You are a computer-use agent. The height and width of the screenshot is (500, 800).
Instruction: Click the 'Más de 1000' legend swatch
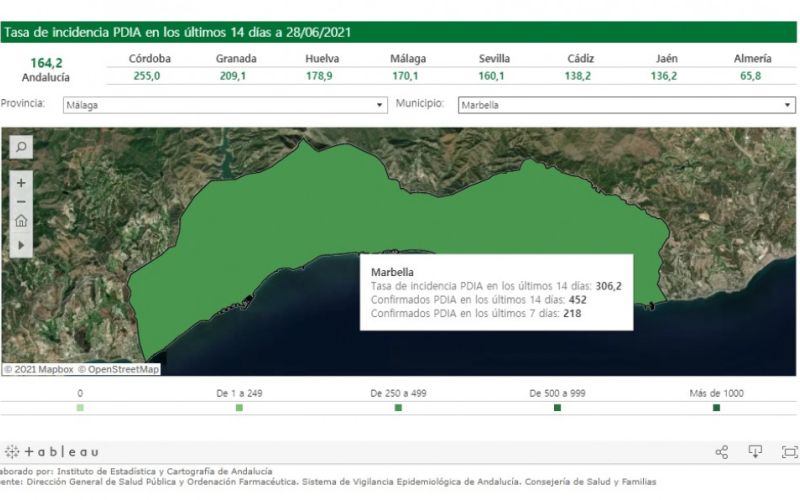[x=716, y=408]
